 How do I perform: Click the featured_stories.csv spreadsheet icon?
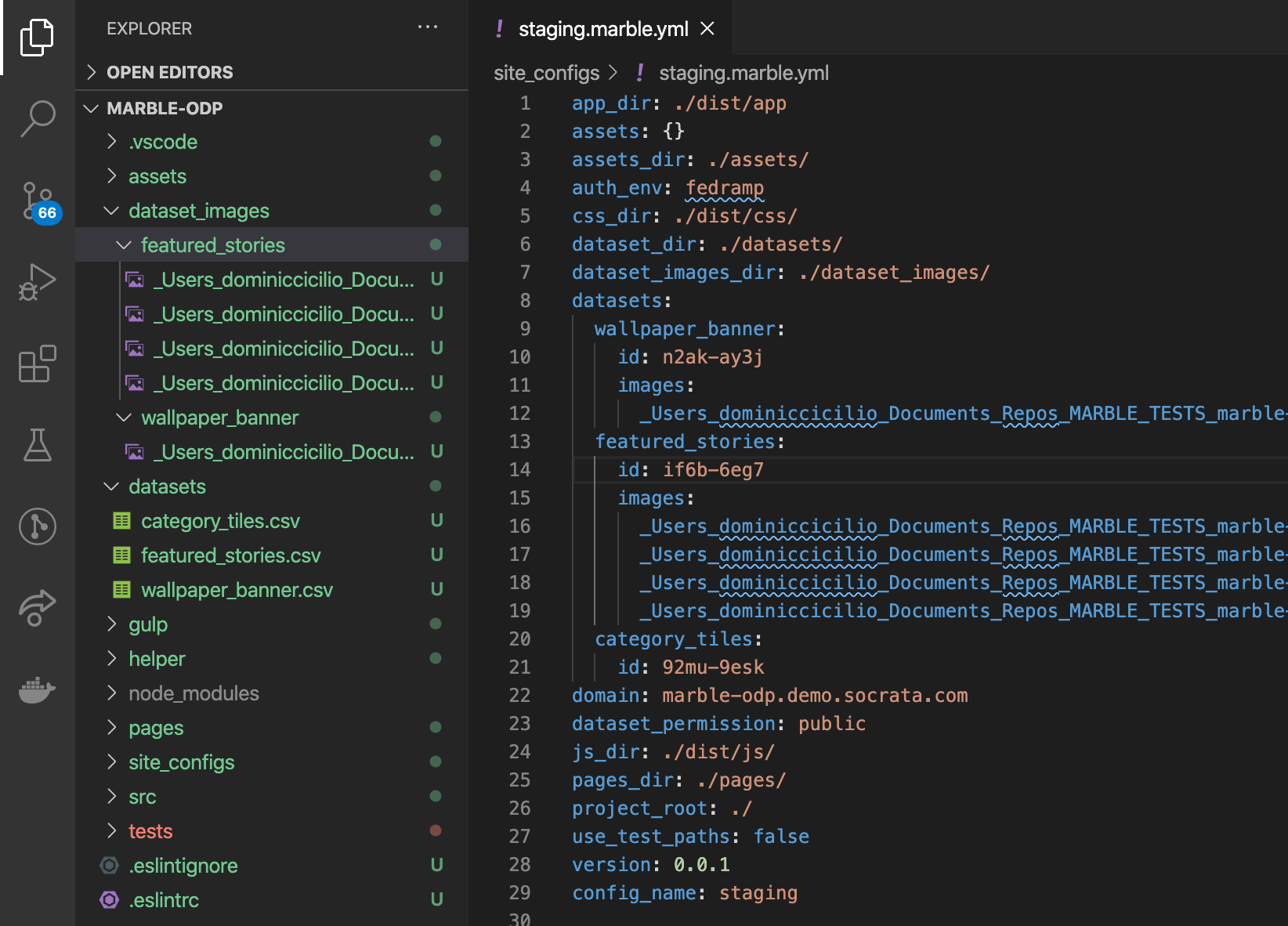pyautogui.click(x=121, y=555)
